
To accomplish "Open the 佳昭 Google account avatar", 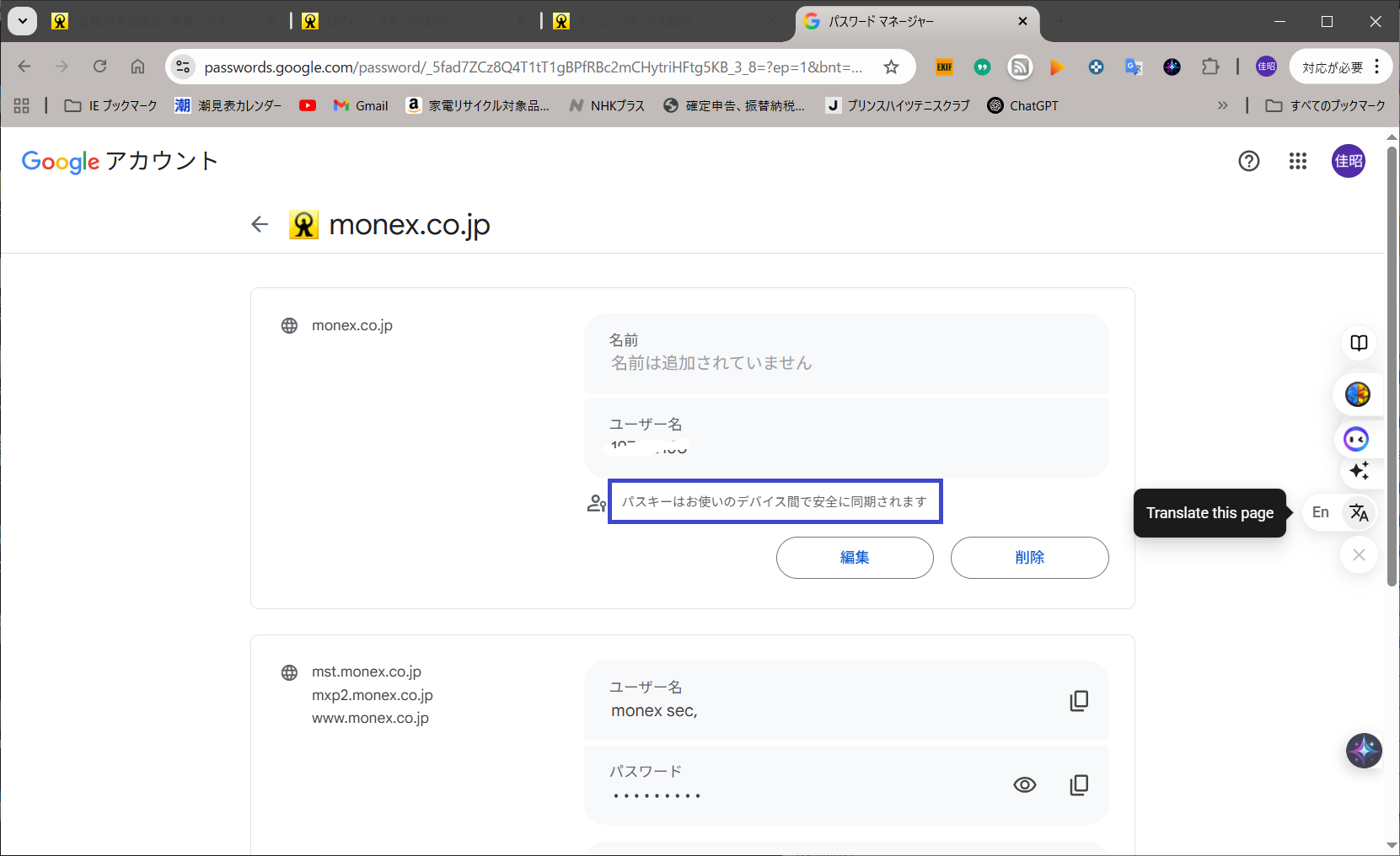I will click(x=1348, y=161).
